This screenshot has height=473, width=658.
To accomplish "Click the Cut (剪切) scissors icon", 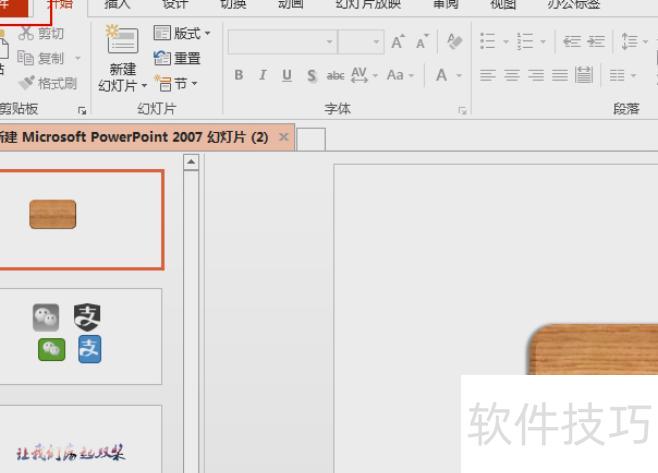I will [x=26, y=33].
